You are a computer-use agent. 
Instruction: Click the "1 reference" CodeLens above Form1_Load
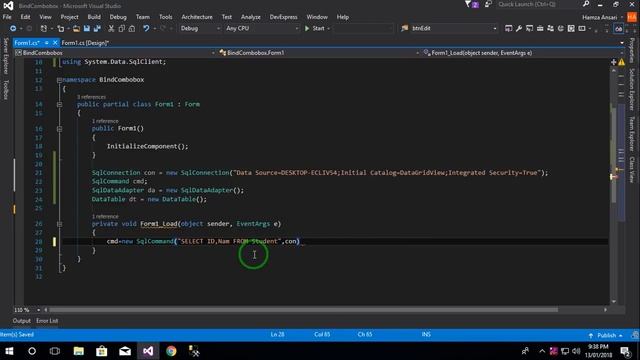105,217
